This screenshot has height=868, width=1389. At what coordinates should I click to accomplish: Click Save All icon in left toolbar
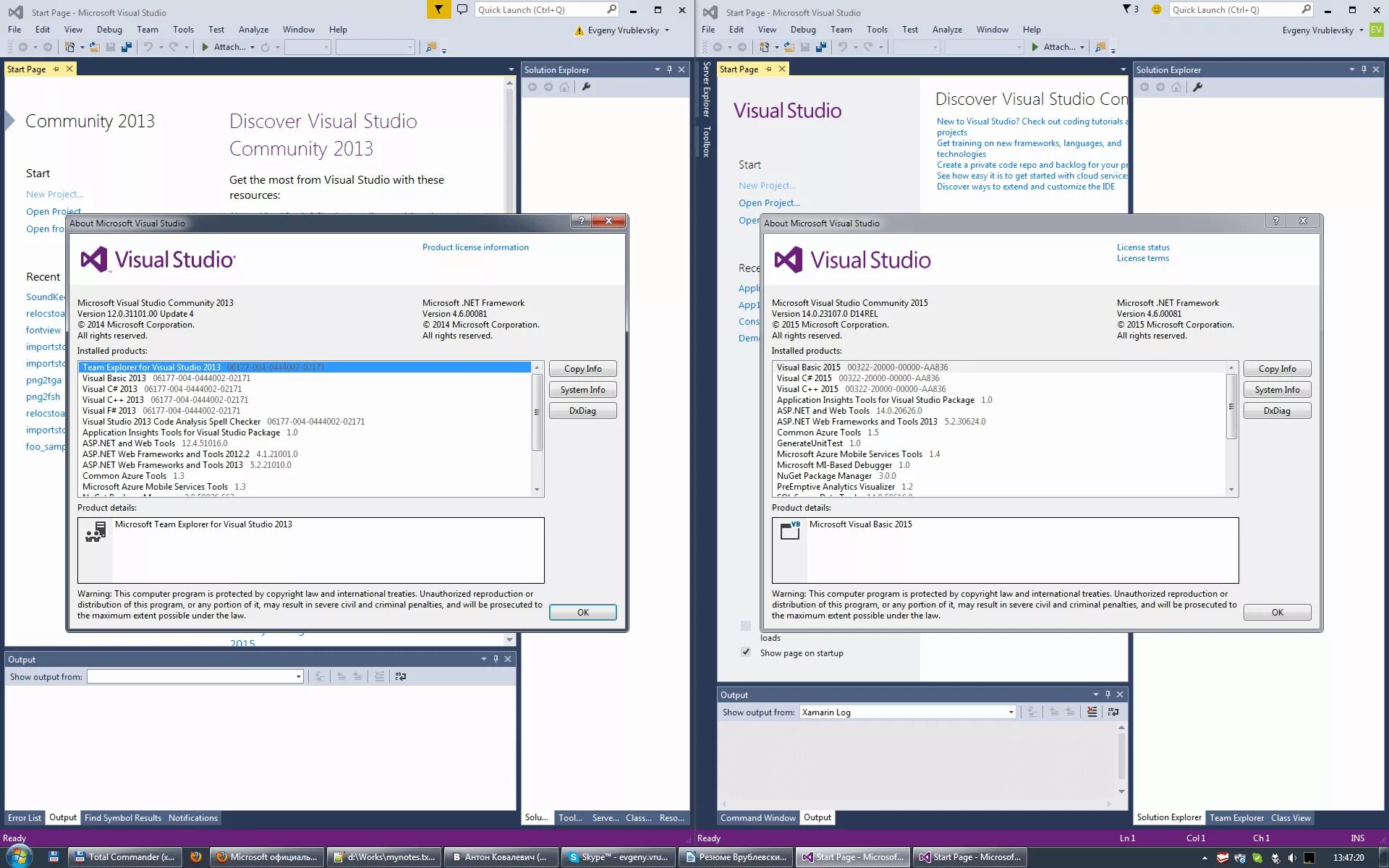127,47
